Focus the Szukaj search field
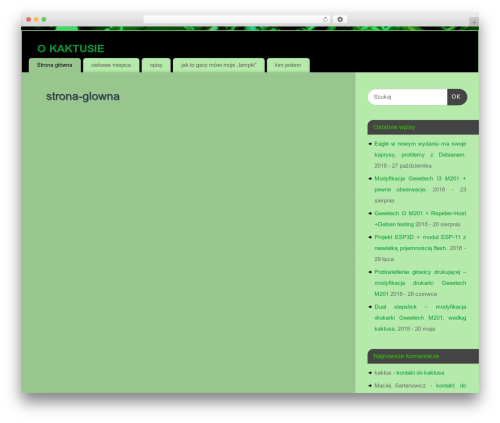 click(407, 97)
